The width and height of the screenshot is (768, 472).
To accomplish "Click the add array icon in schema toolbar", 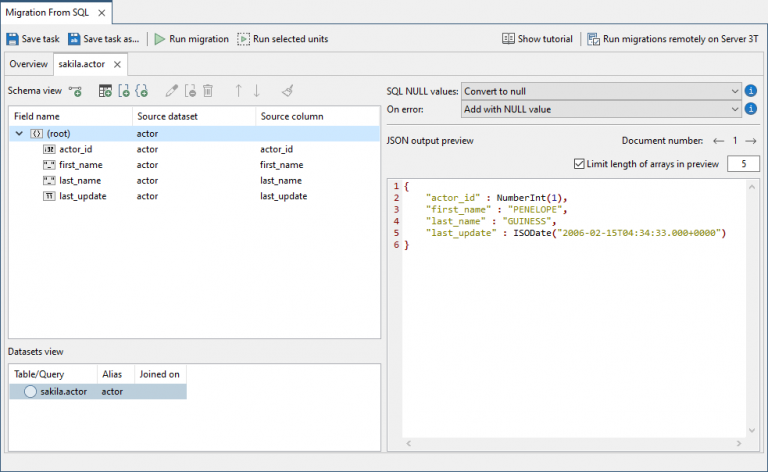I will click(124, 91).
